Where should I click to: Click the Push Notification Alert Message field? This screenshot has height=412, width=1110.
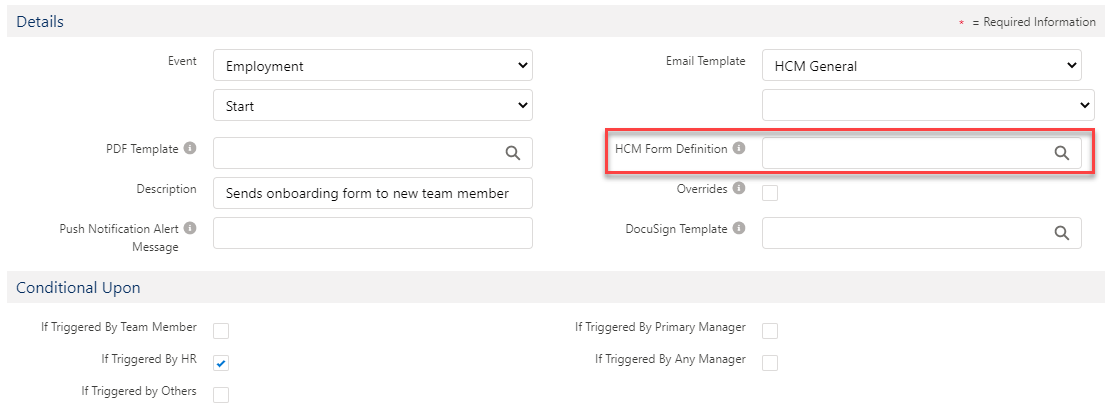pos(372,233)
